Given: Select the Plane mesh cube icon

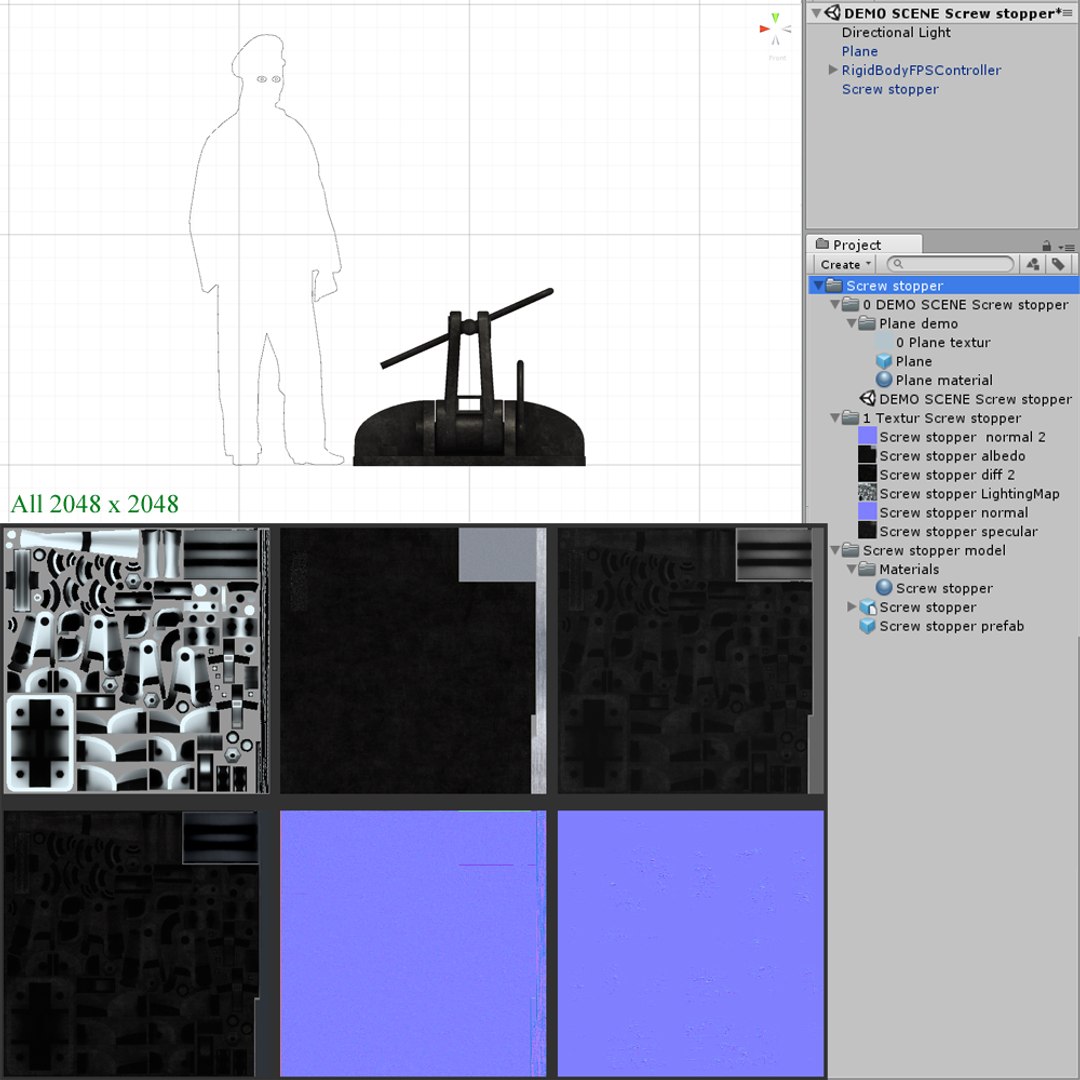Looking at the screenshot, I should [x=884, y=361].
